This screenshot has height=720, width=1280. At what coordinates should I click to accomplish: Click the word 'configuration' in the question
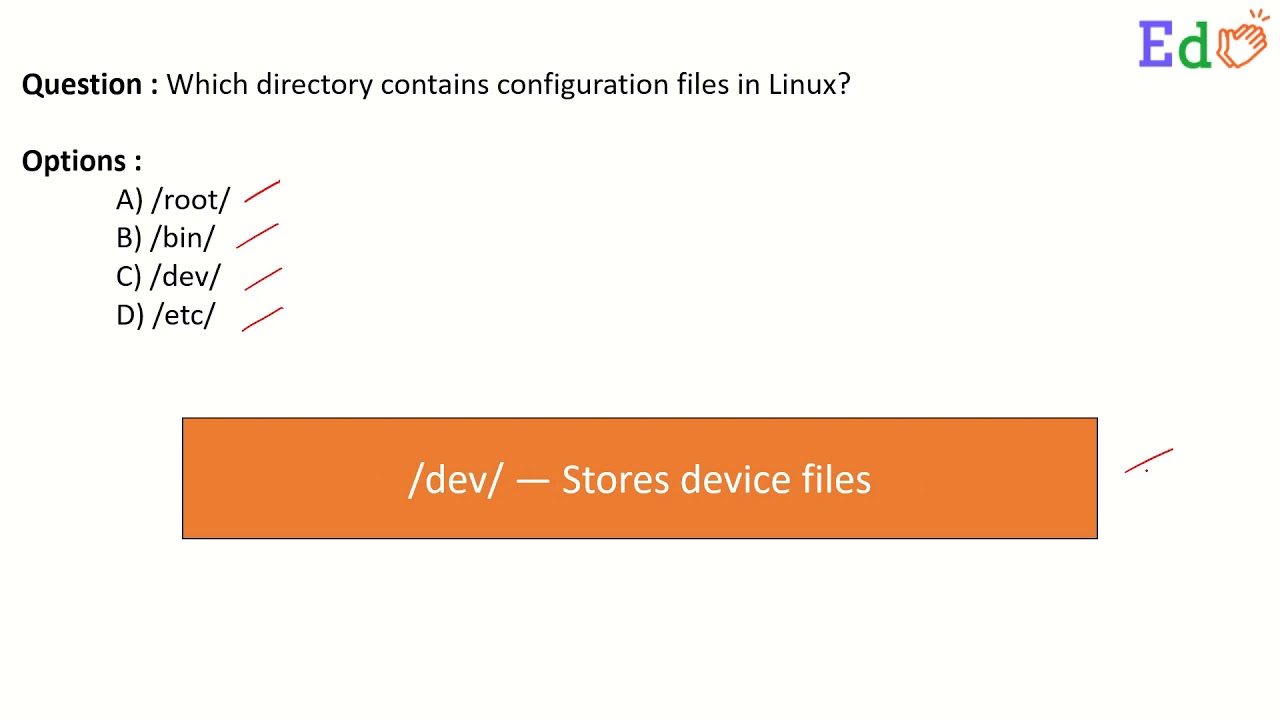[584, 84]
